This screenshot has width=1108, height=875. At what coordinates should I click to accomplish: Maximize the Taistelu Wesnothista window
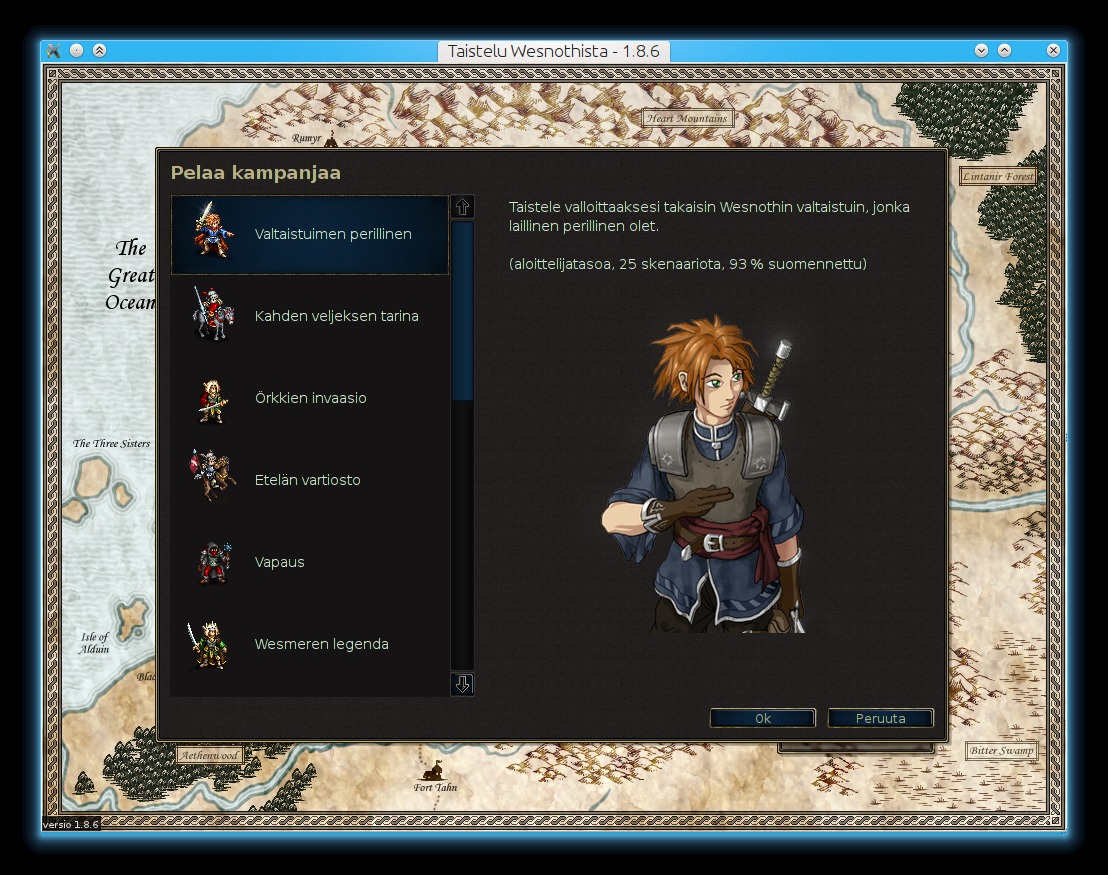click(1004, 50)
